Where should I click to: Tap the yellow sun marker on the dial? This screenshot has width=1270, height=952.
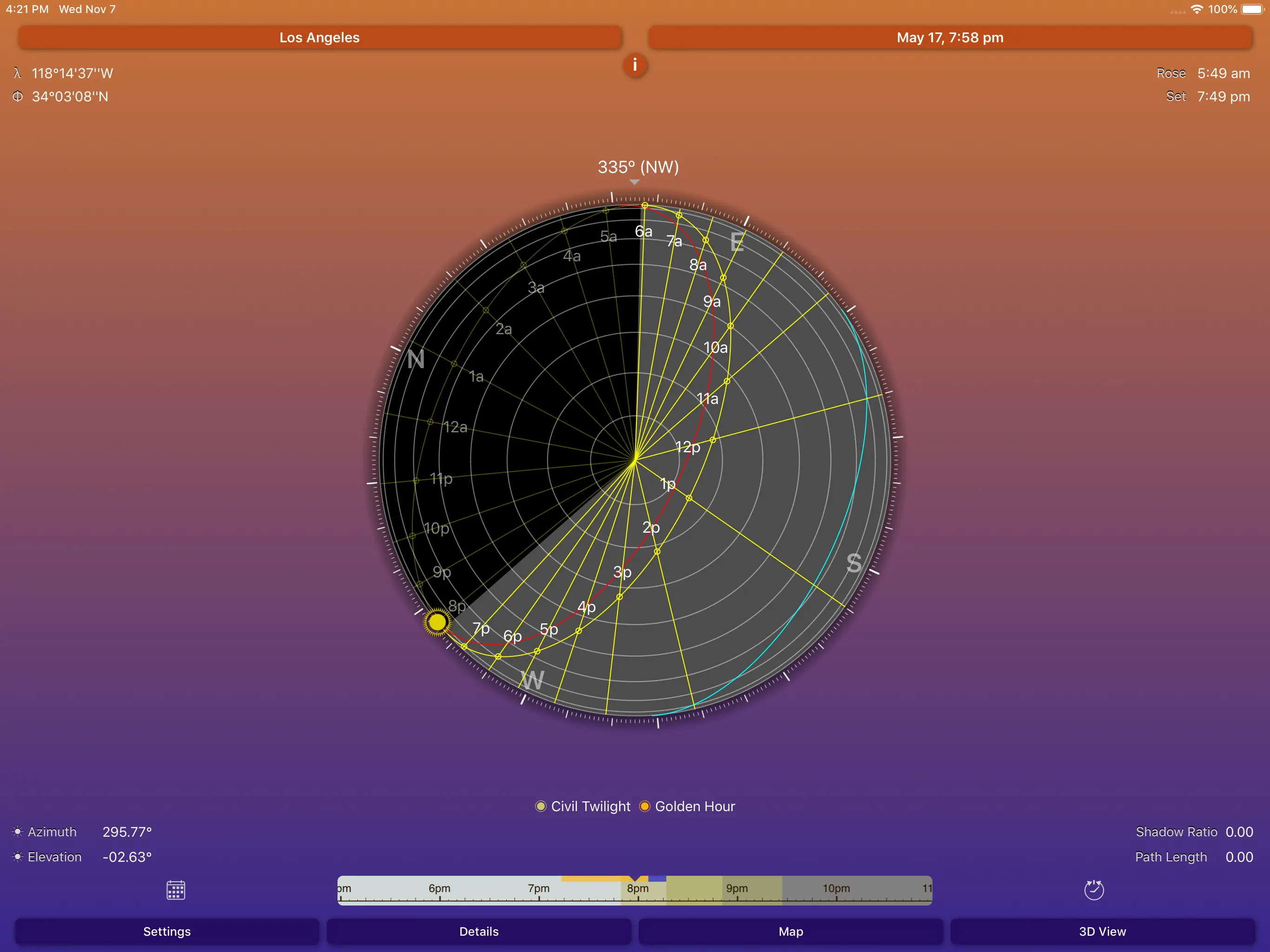pyautogui.click(x=437, y=622)
